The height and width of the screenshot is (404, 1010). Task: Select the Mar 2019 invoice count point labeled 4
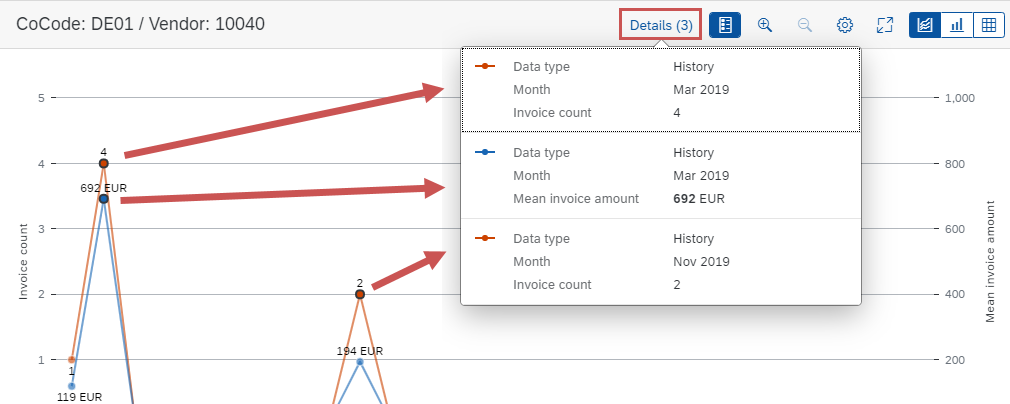pyautogui.click(x=104, y=164)
